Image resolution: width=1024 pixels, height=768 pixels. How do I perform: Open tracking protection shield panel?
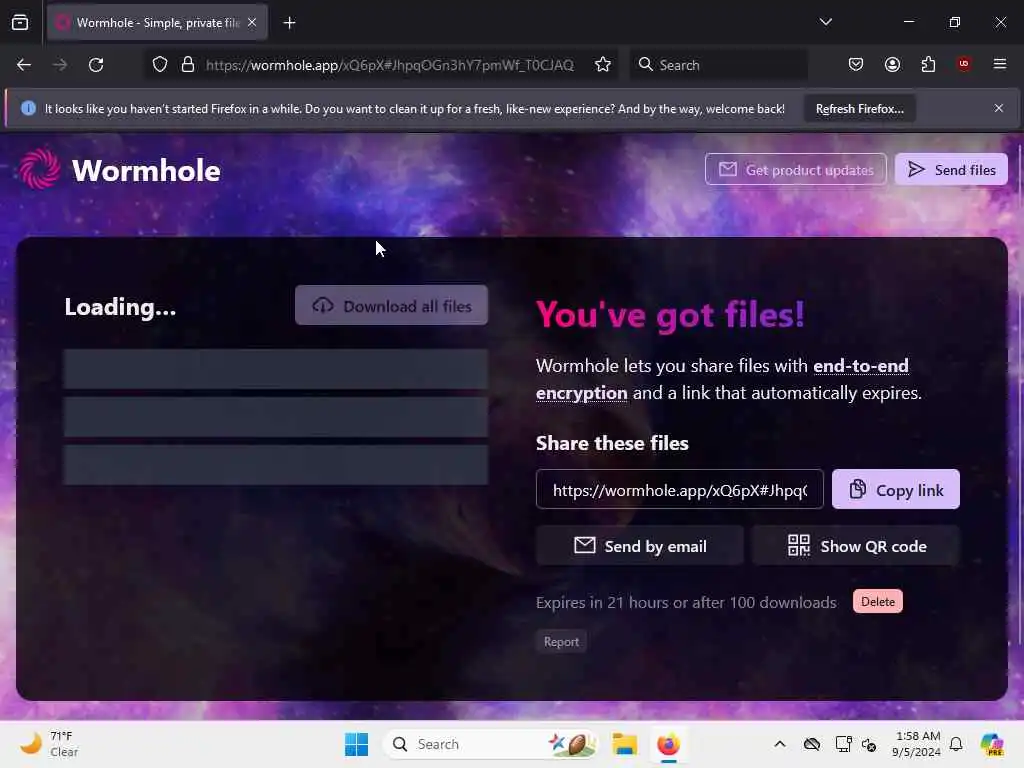[160, 65]
